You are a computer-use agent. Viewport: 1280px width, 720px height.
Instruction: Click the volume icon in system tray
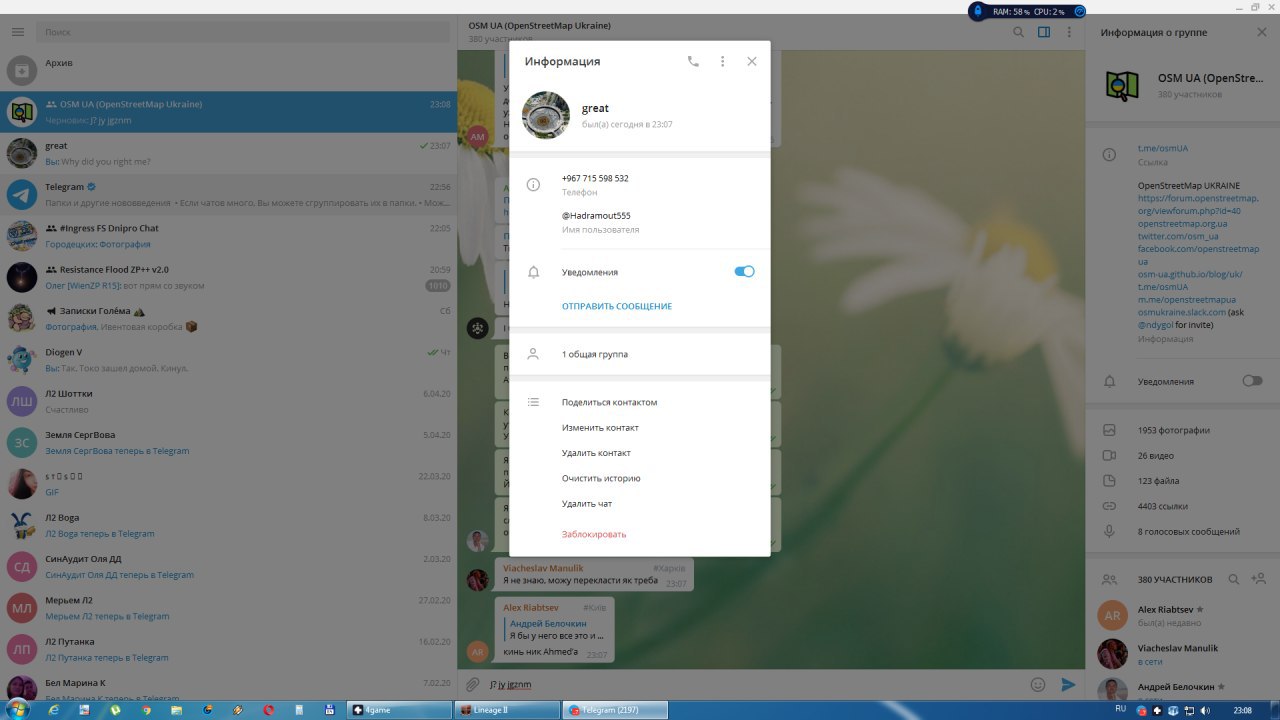click(x=1206, y=709)
